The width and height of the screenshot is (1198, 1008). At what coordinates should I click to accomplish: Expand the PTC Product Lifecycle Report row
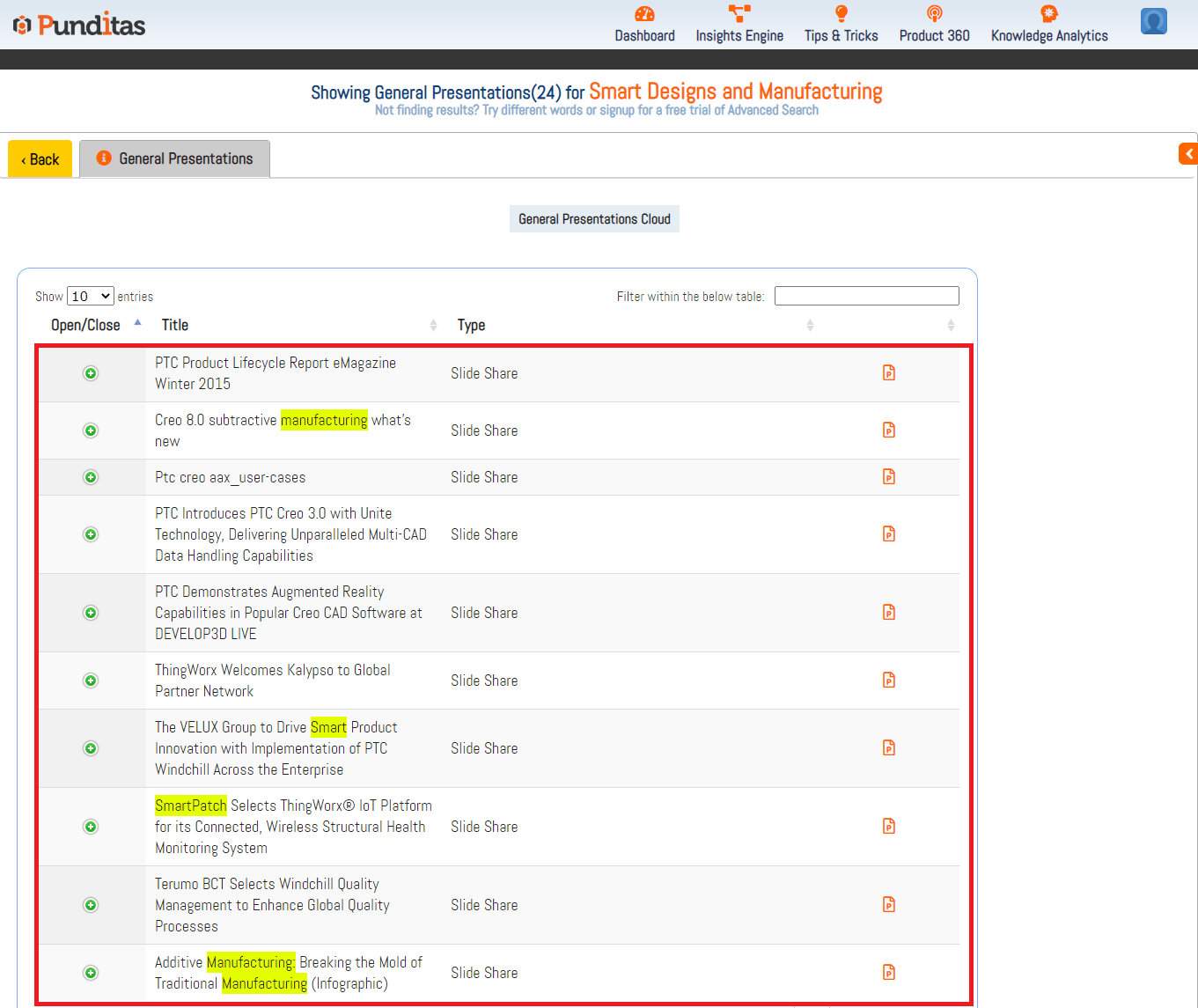point(91,373)
